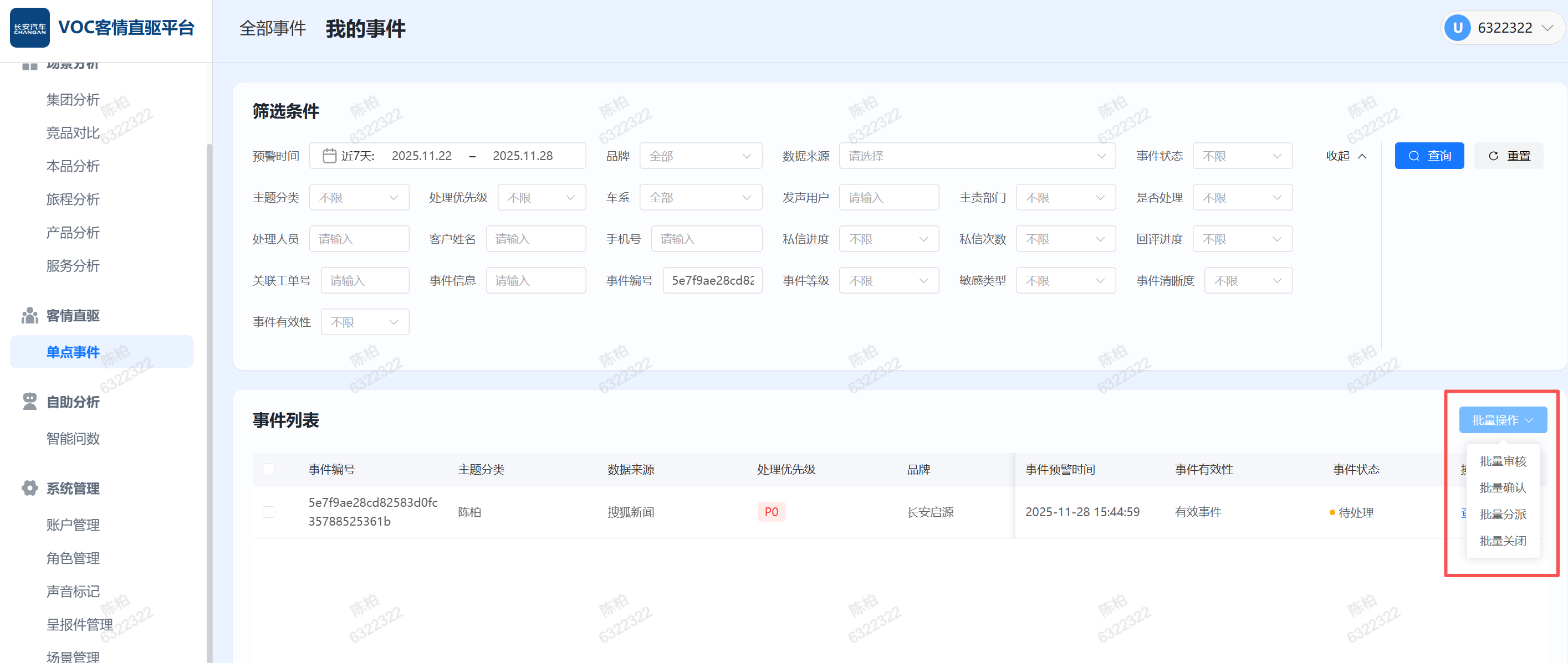The width and height of the screenshot is (1568, 663).
Task: Click the refresh icon on 重置
Action: 1493,156
